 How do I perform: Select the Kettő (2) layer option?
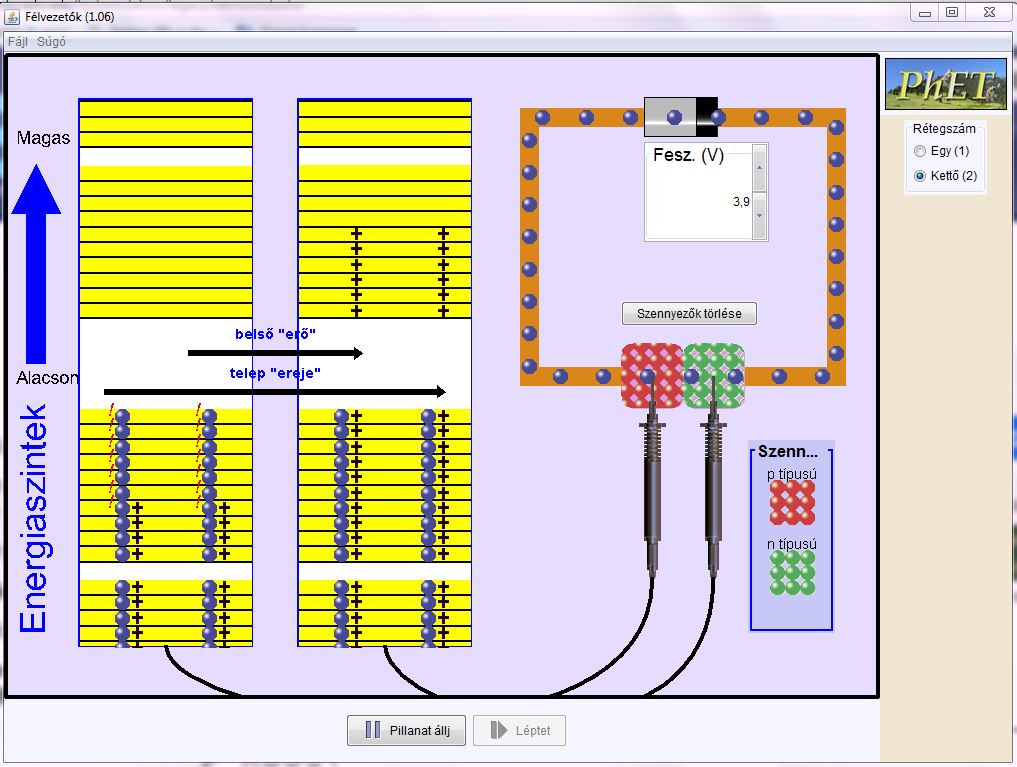pyautogui.click(x=920, y=176)
